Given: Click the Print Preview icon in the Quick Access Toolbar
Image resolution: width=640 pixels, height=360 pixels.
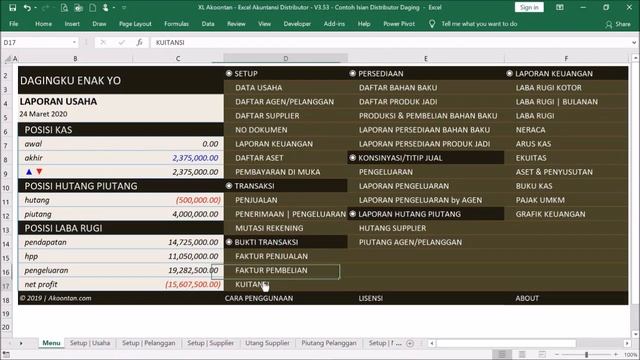Looking at the screenshot, I should [x=64, y=7].
